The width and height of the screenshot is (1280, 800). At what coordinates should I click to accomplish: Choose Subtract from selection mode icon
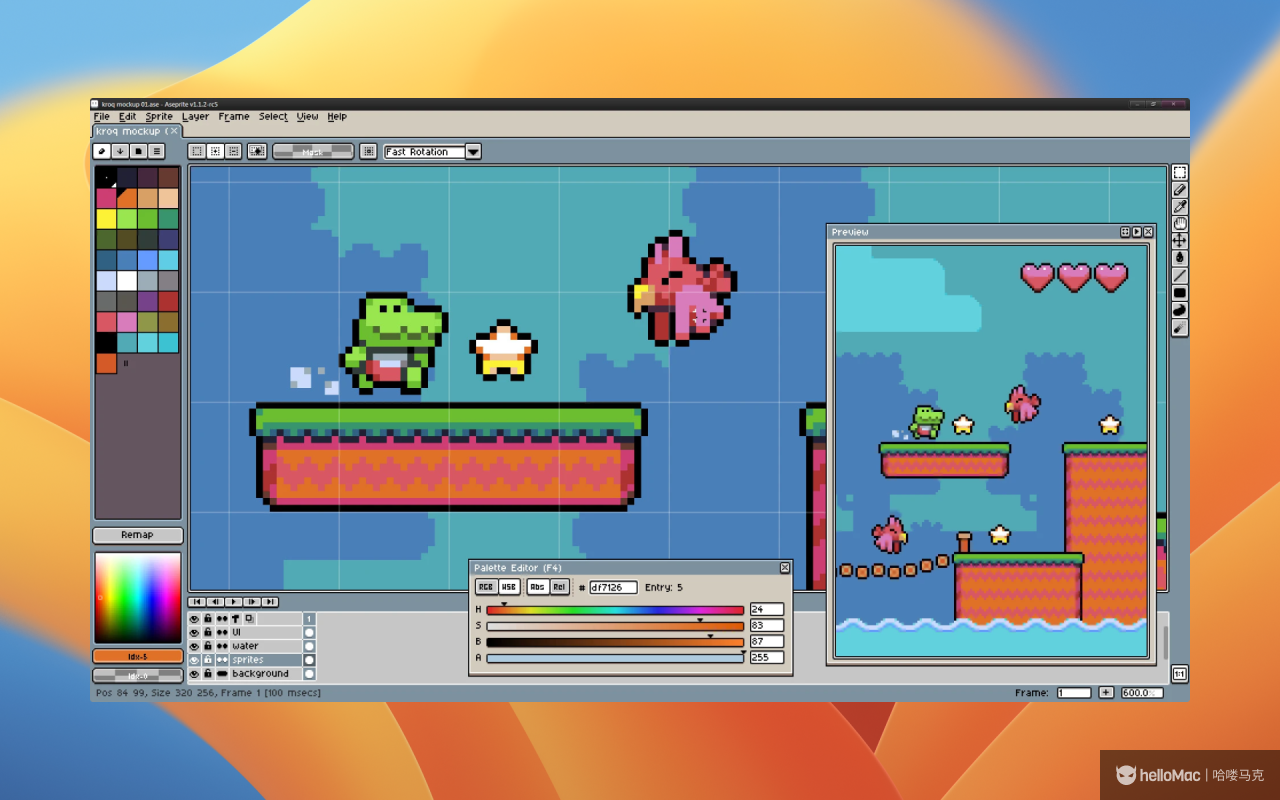(x=233, y=151)
